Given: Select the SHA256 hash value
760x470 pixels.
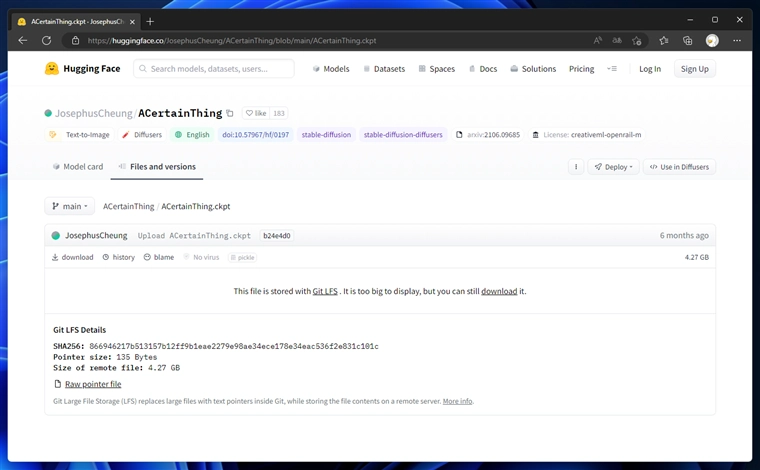Looking at the screenshot, I should (x=234, y=346).
